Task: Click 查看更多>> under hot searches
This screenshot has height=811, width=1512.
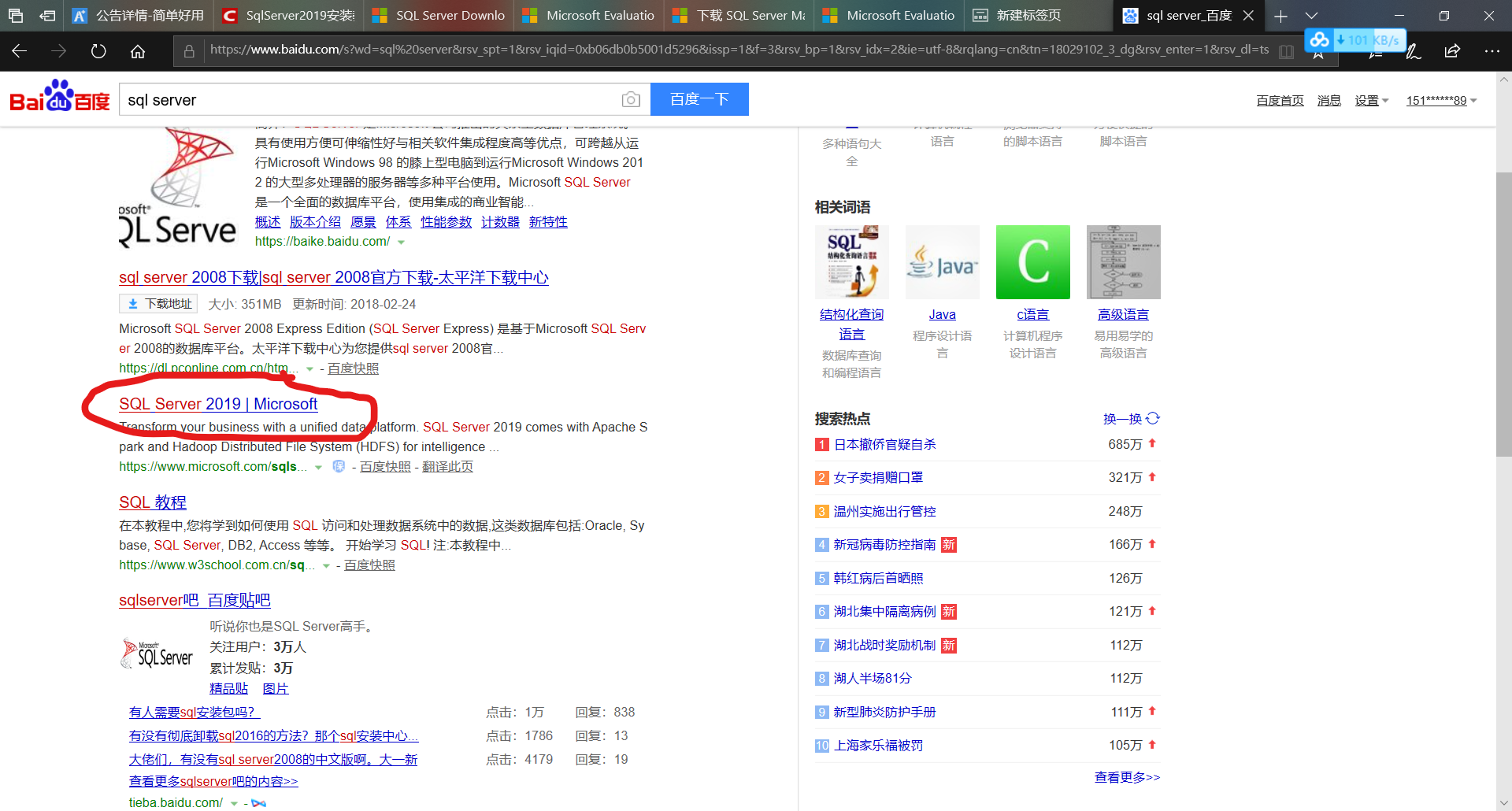Action: (1127, 777)
